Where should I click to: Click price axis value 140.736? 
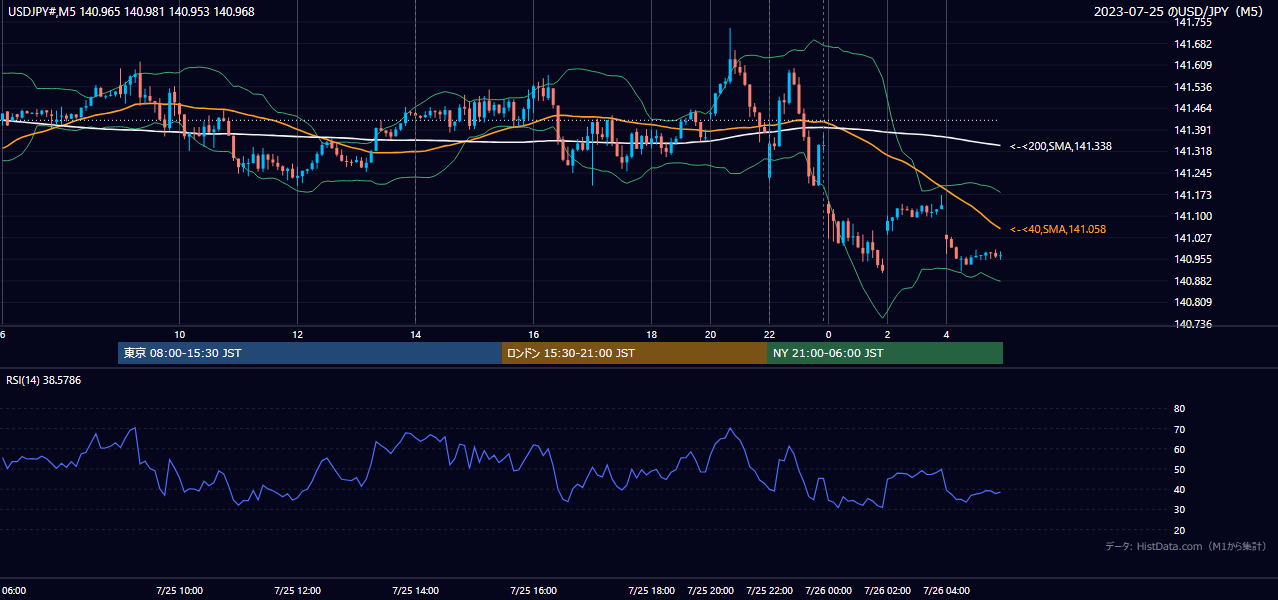coord(1194,324)
